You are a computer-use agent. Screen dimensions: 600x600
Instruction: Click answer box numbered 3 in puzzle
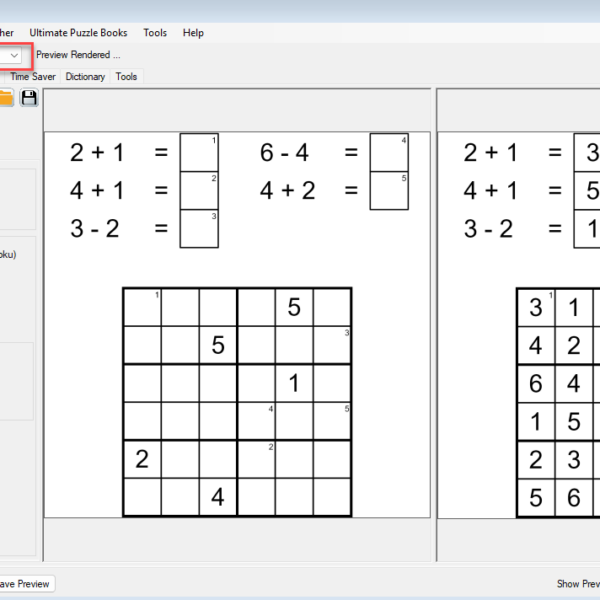pos(199,229)
